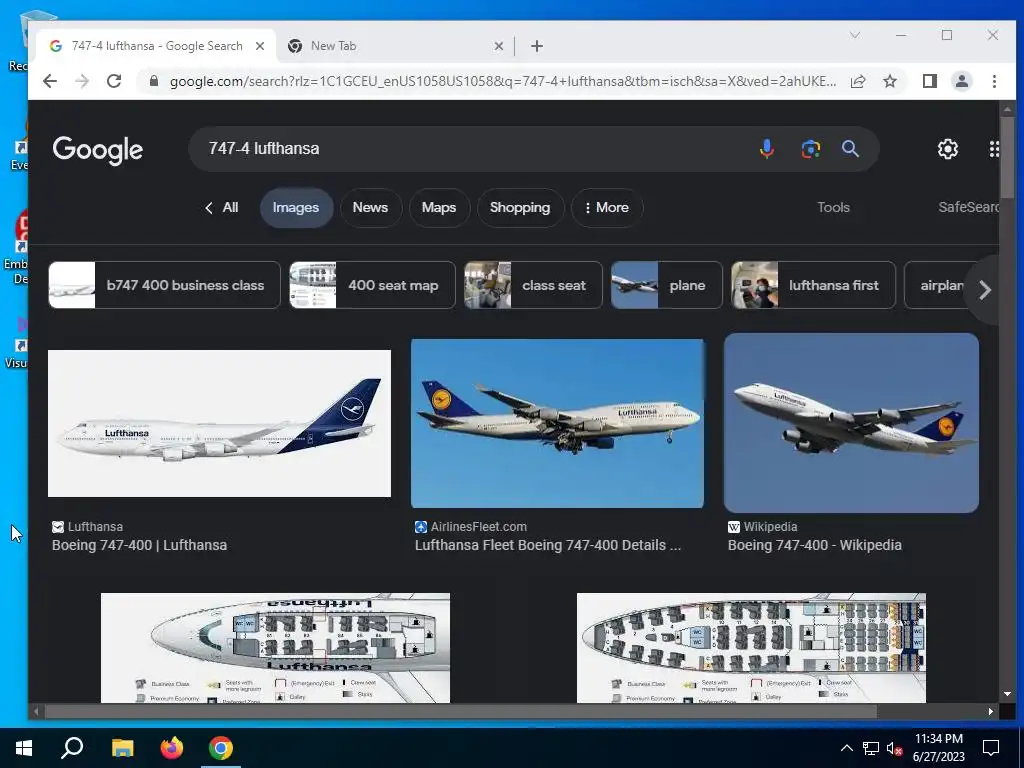Image resolution: width=1024 pixels, height=768 pixels.
Task: Switch to News results
Action: 370,208
